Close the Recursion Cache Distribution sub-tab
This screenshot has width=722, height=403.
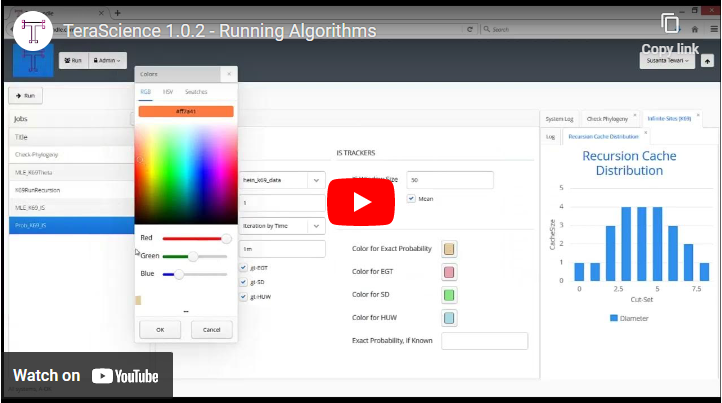point(645,133)
